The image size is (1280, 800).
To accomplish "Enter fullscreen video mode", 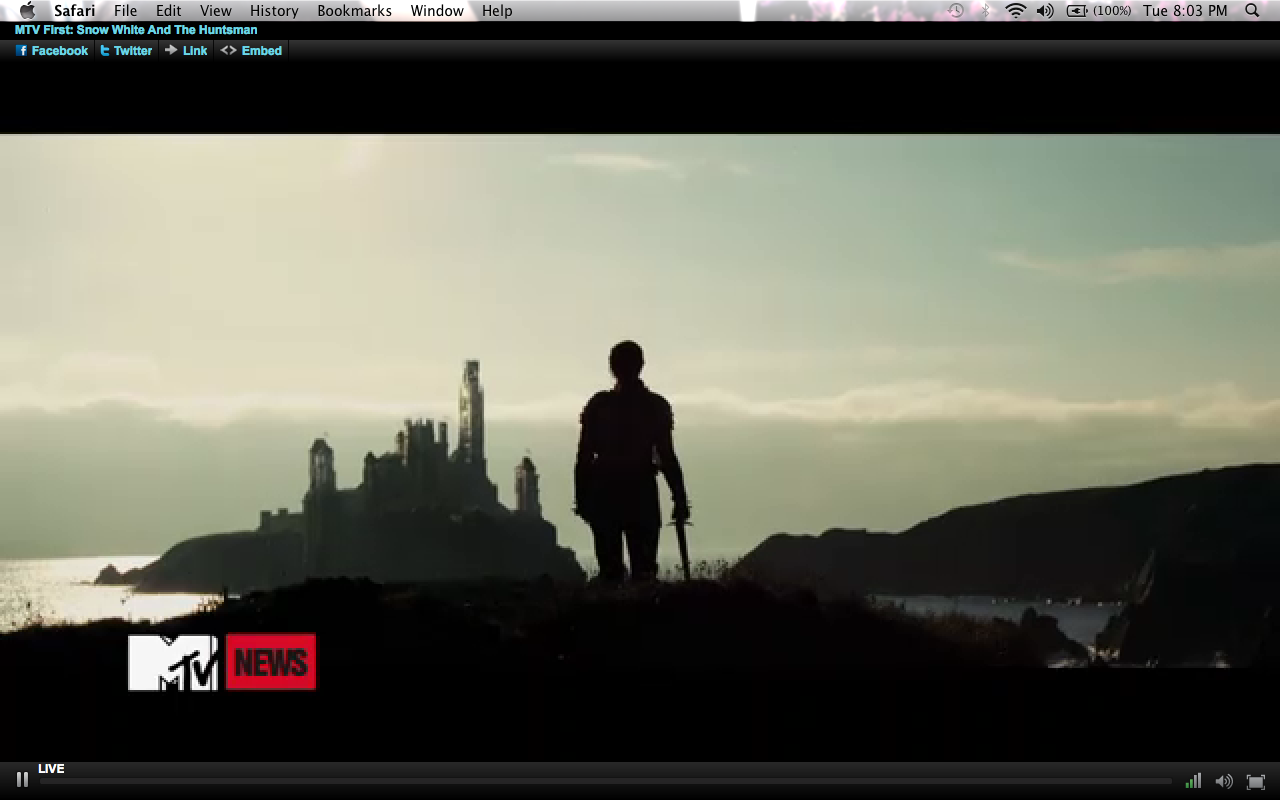I will [1255, 781].
